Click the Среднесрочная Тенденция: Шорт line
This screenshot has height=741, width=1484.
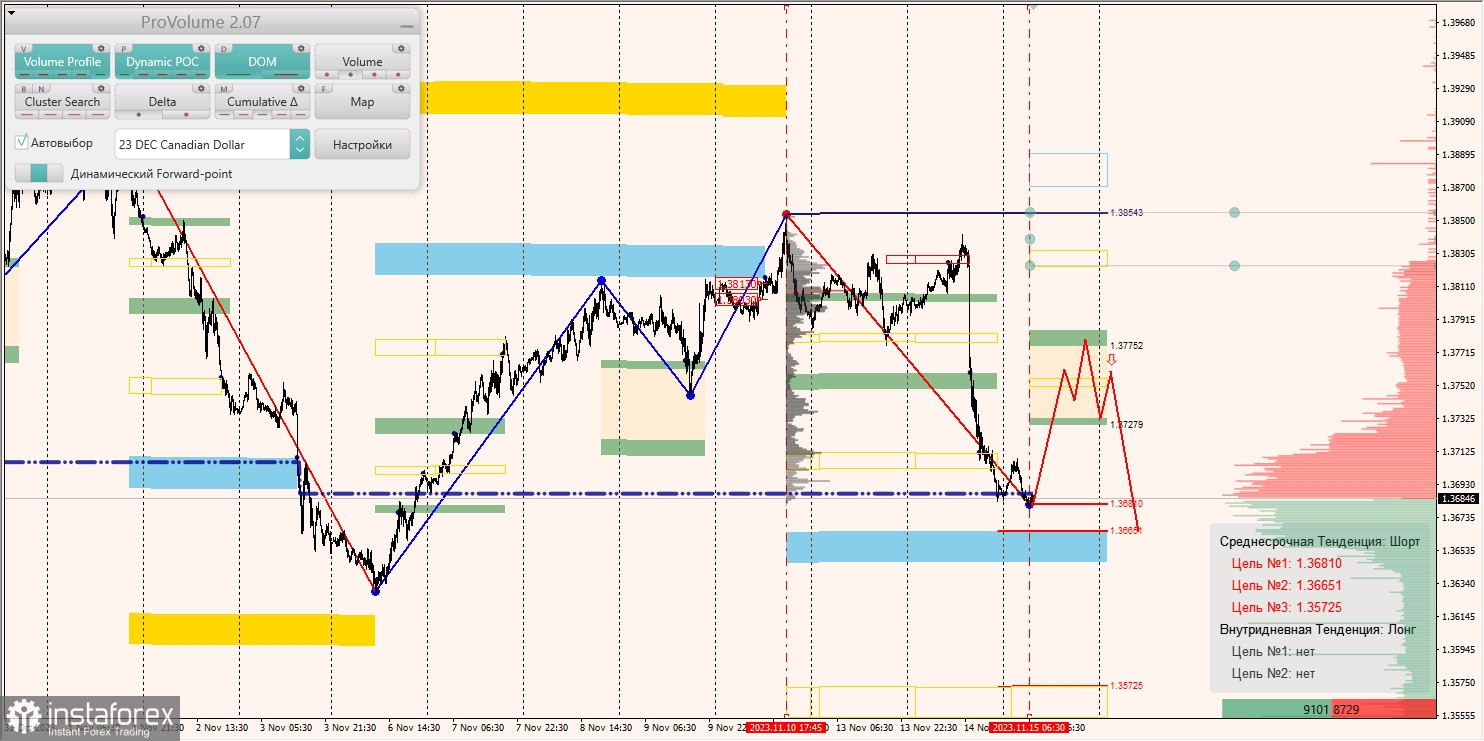tap(1319, 541)
